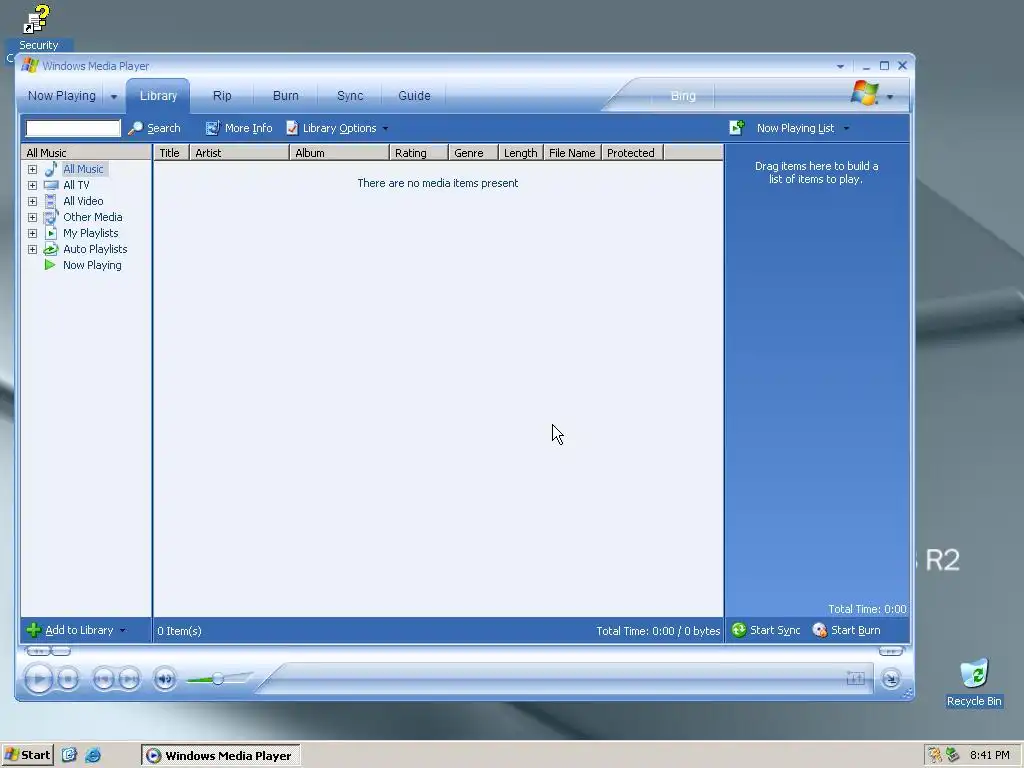Switch to the Rip tab
This screenshot has width=1024, height=768.
(x=222, y=96)
